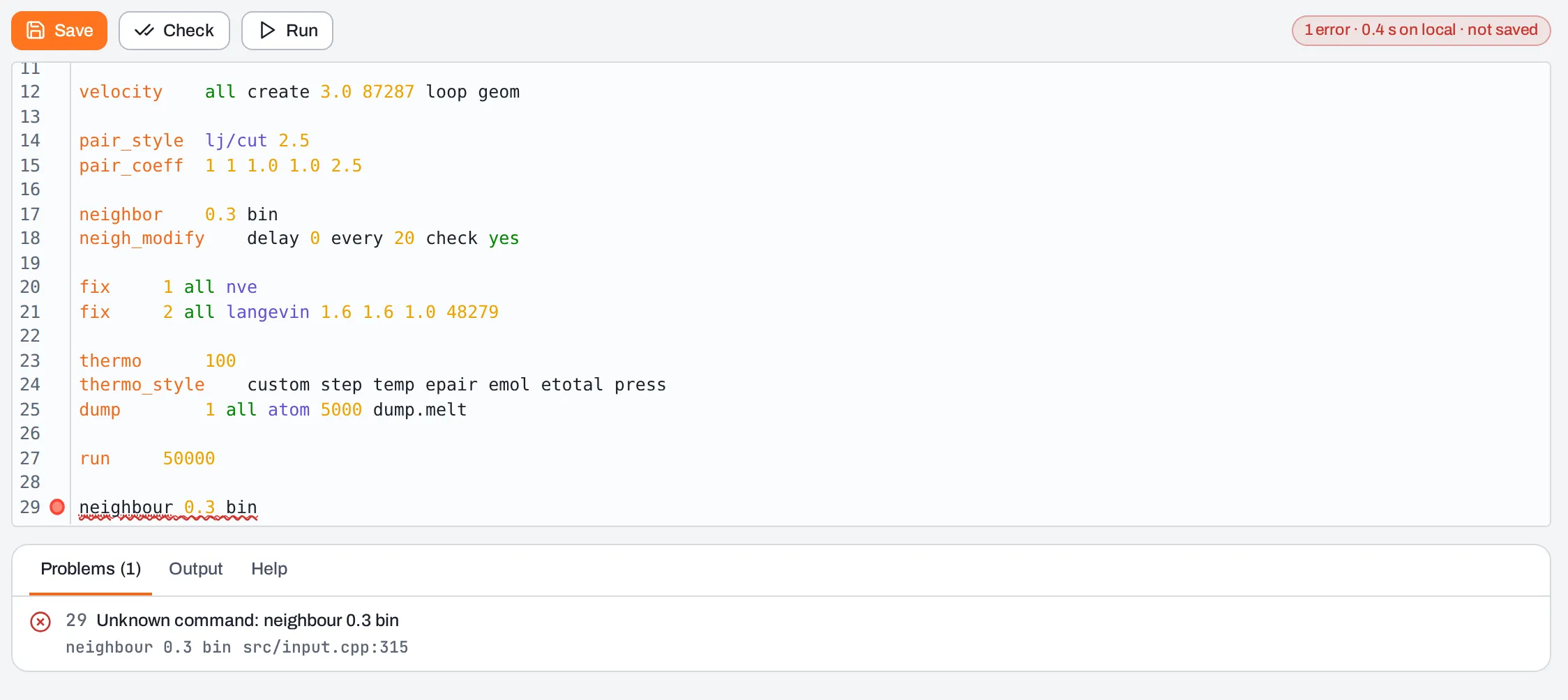Click 'pair_style' on line 14
The width and height of the screenshot is (1568, 700).
pos(131,141)
